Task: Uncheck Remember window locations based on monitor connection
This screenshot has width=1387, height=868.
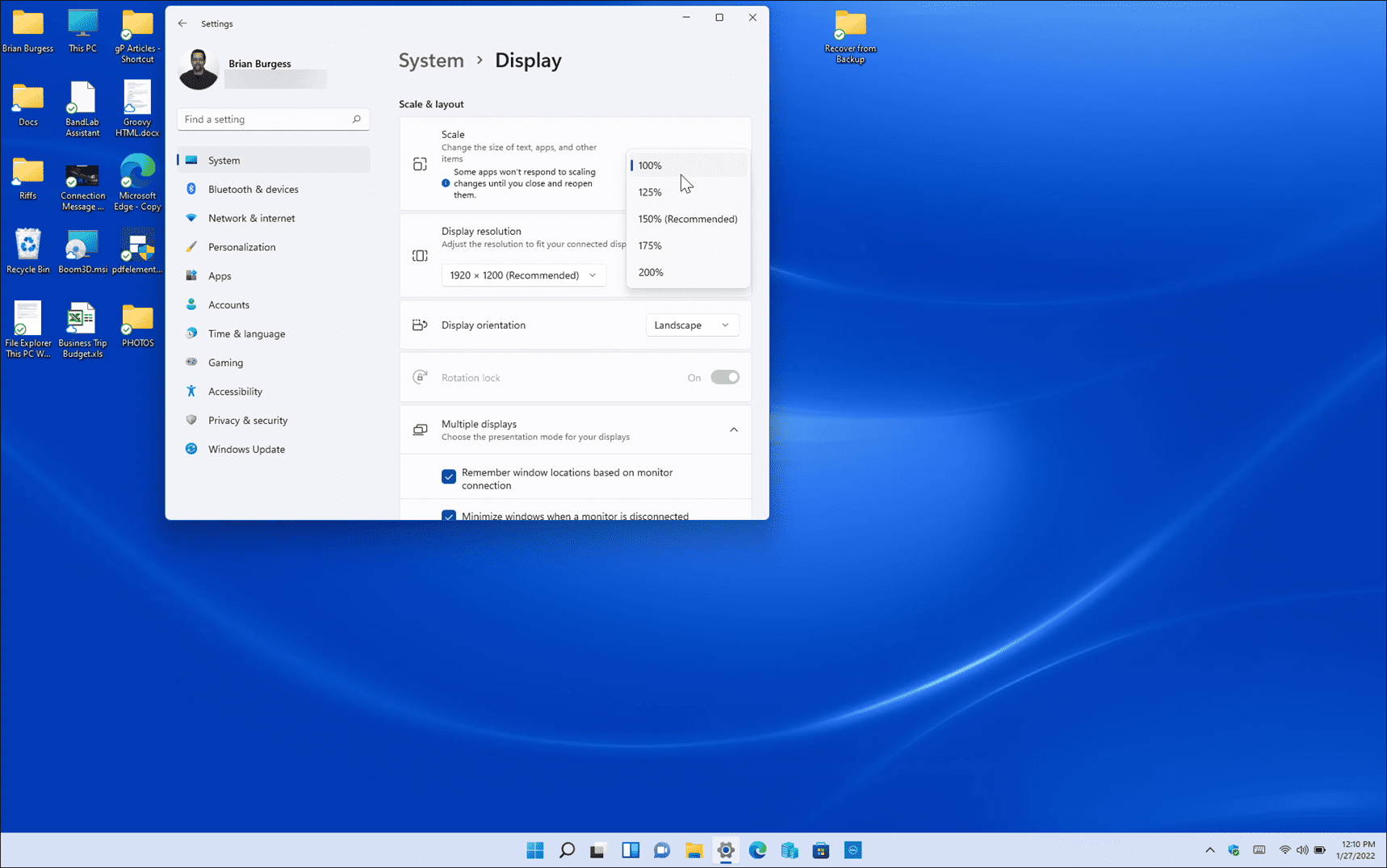Action: (449, 476)
